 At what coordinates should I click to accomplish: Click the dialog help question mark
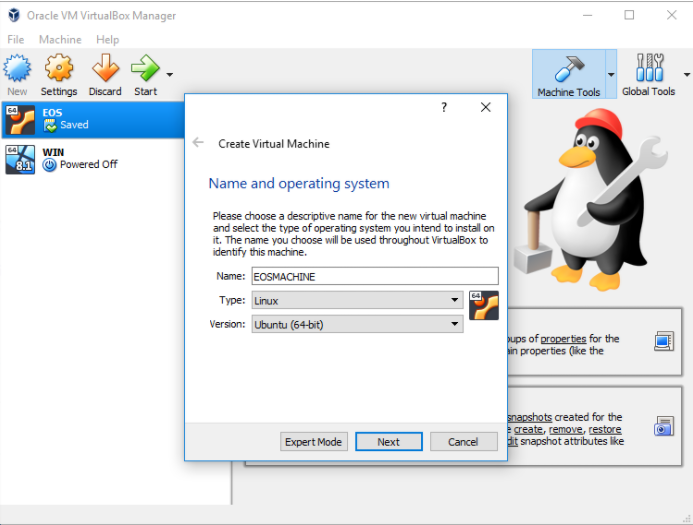(x=444, y=107)
